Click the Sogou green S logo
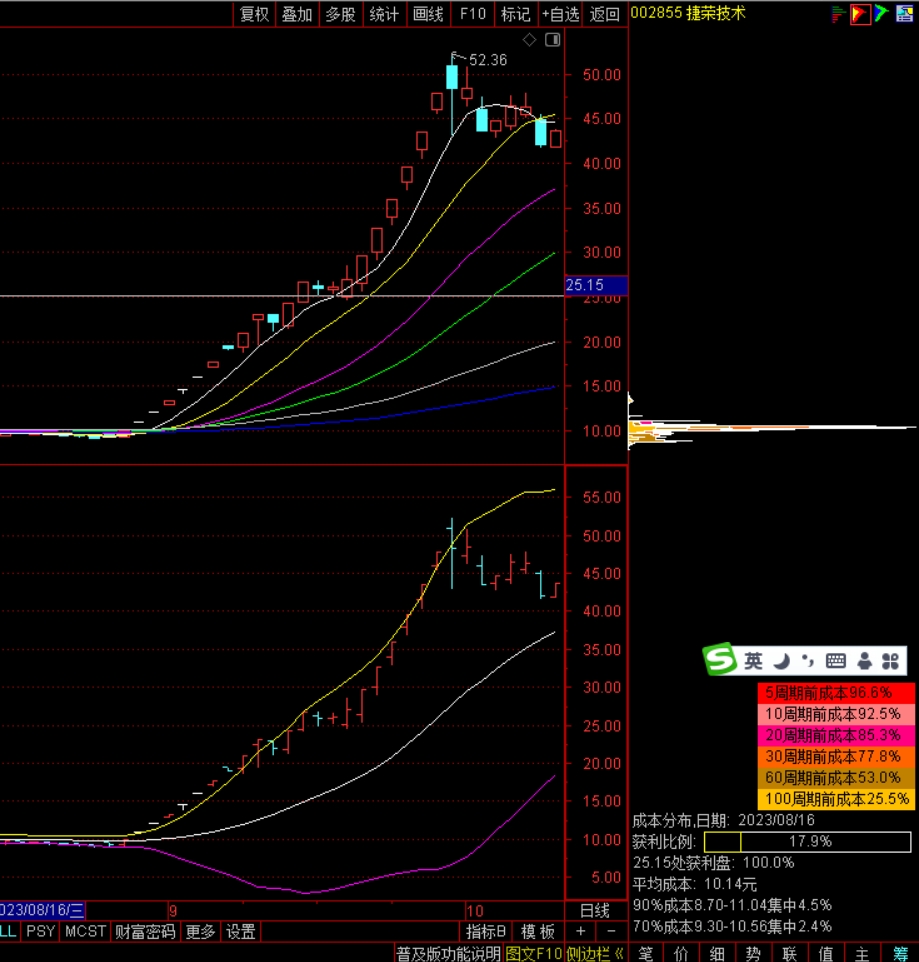The image size is (919, 962). pos(719,660)
